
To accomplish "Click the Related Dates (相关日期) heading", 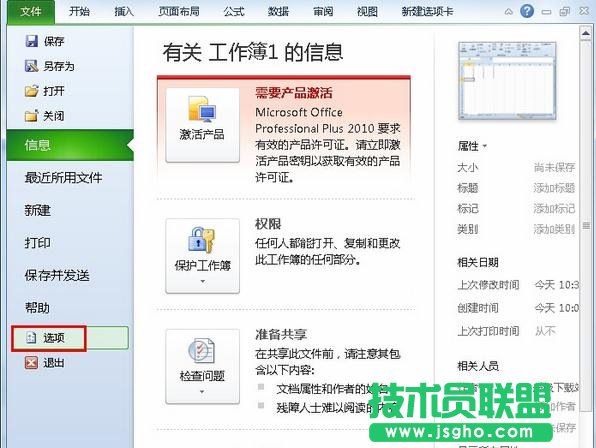I will [478, 262].
